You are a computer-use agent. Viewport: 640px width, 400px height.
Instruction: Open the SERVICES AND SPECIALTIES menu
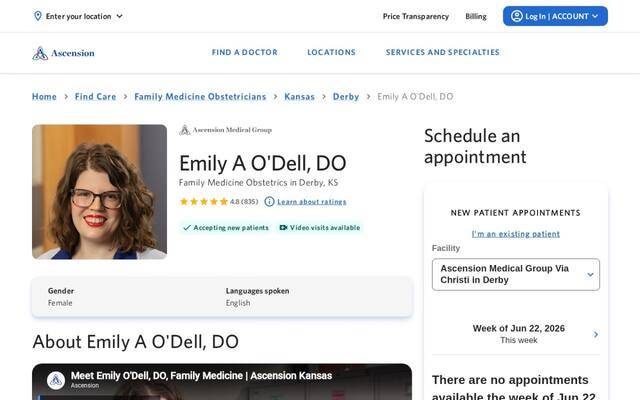(442, 52)
